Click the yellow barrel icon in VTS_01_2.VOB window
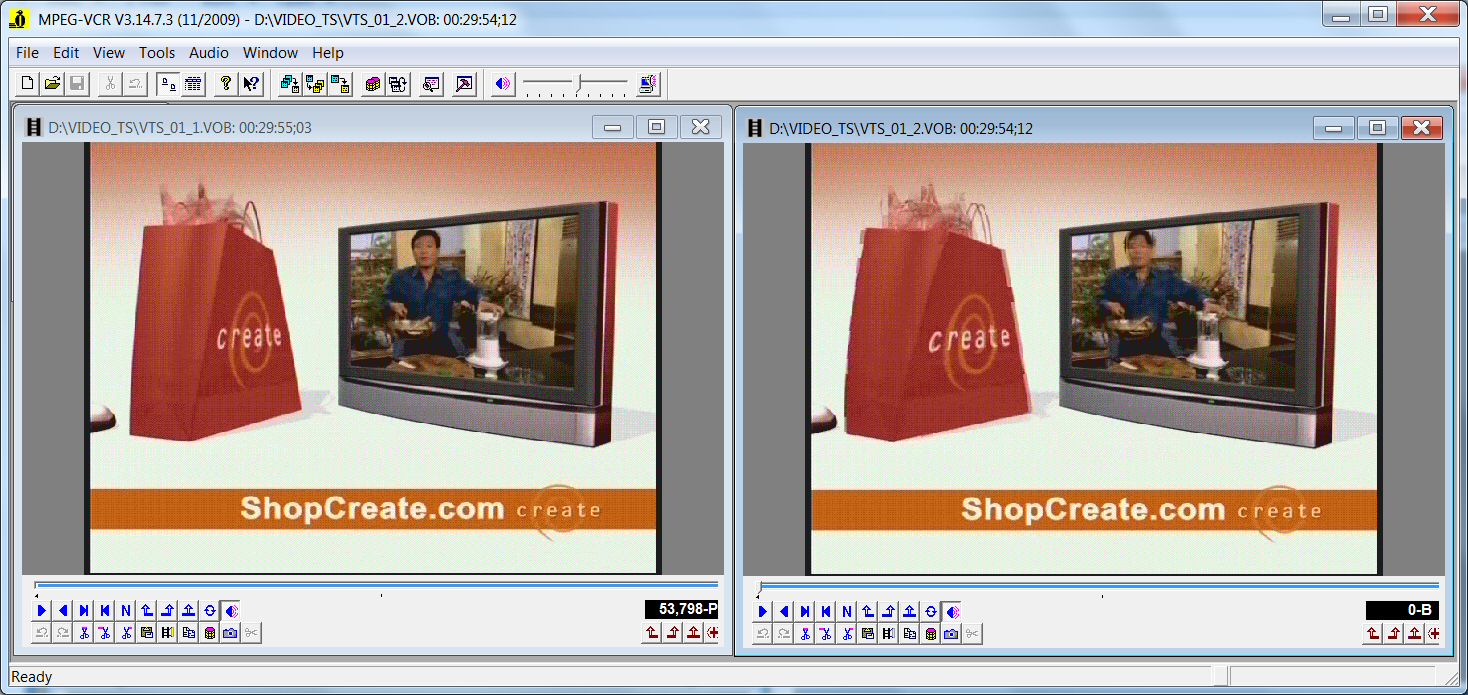 (930, 633)
